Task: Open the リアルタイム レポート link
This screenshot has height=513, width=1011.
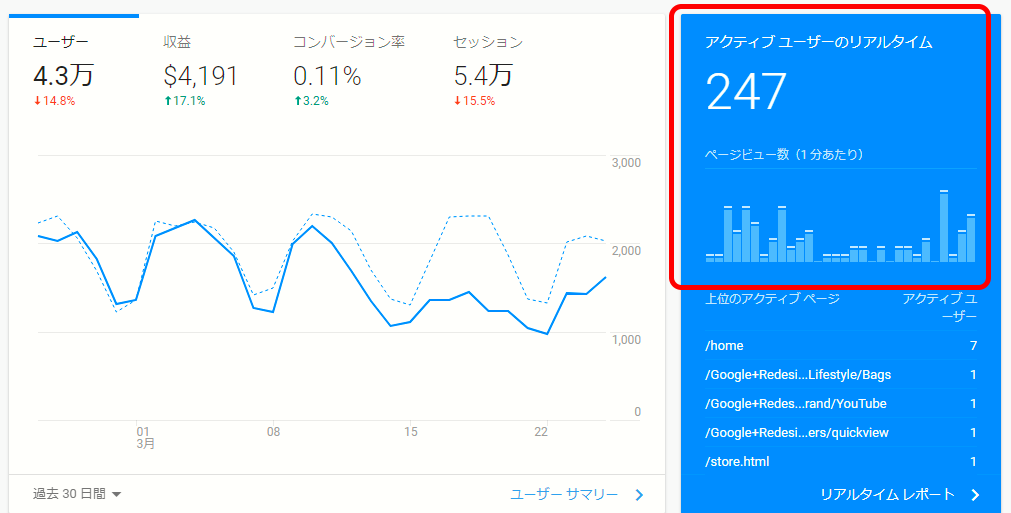Action: pyautogui.click(x=887, y=494)
